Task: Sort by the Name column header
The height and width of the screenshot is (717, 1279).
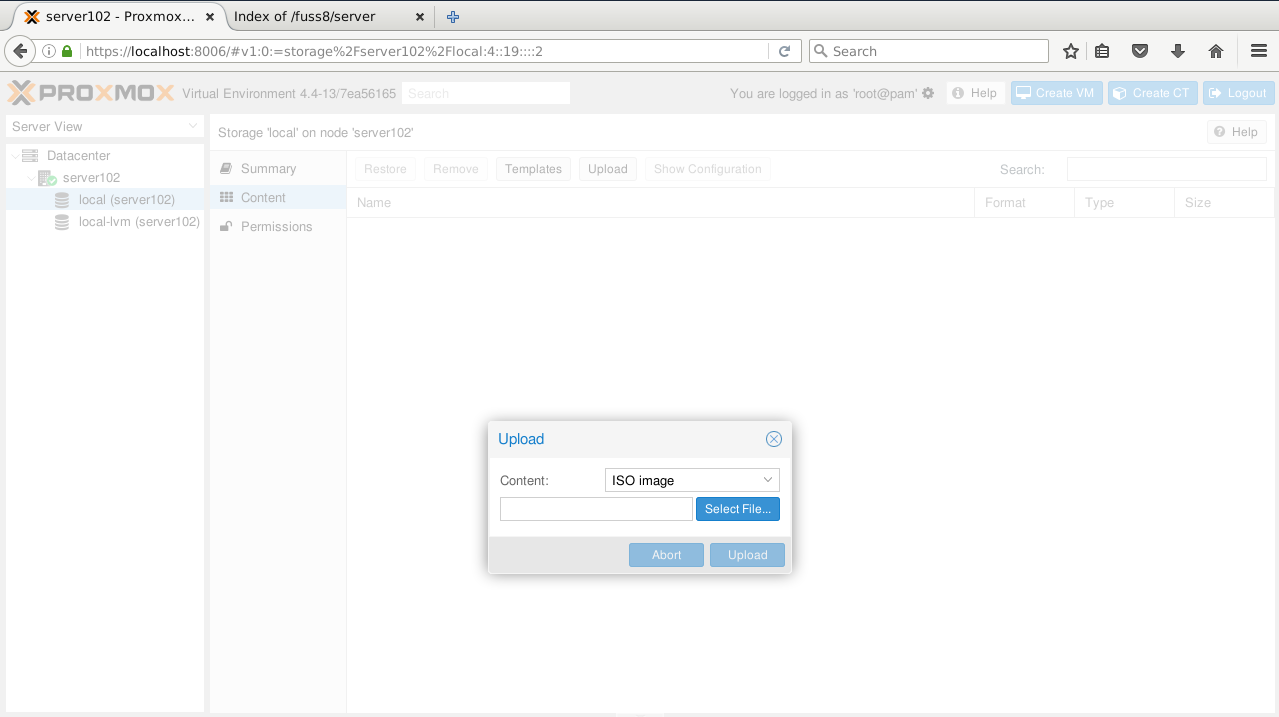Action: pyautogui.click(x=660, y=203)
